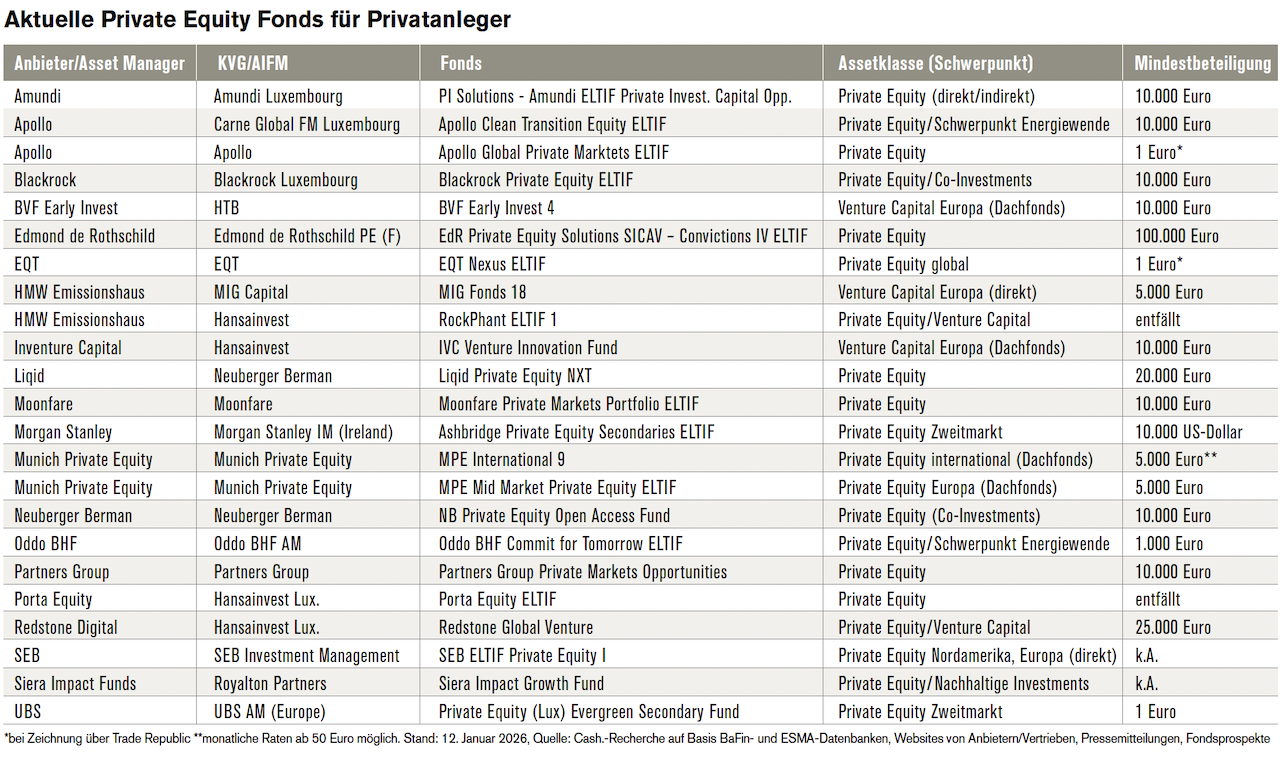Click the Royalton Partners cell
1280x758 pixels.
point(270,684)
